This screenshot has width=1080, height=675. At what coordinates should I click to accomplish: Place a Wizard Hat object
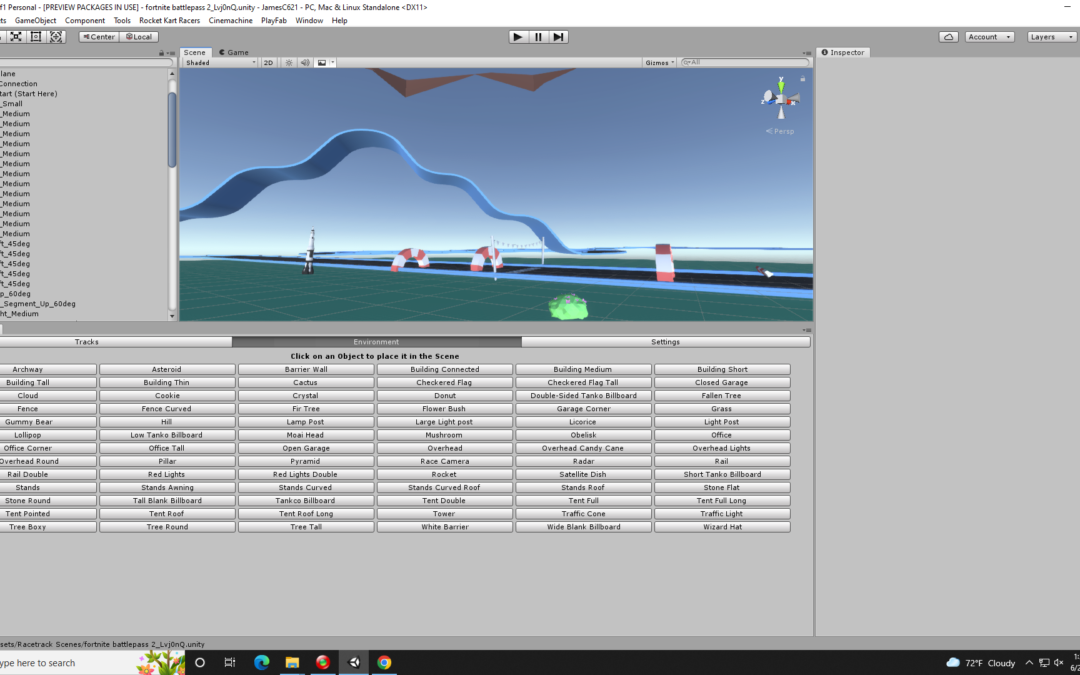tap(722, 526)
